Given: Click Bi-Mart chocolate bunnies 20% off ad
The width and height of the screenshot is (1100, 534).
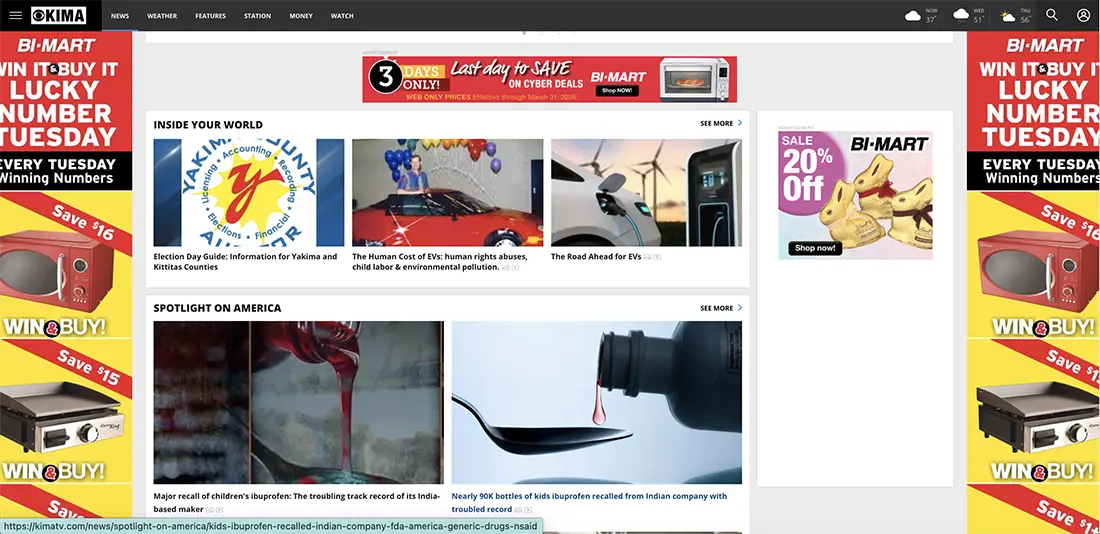Looking at the screenshot, I should tap(855, 195).
